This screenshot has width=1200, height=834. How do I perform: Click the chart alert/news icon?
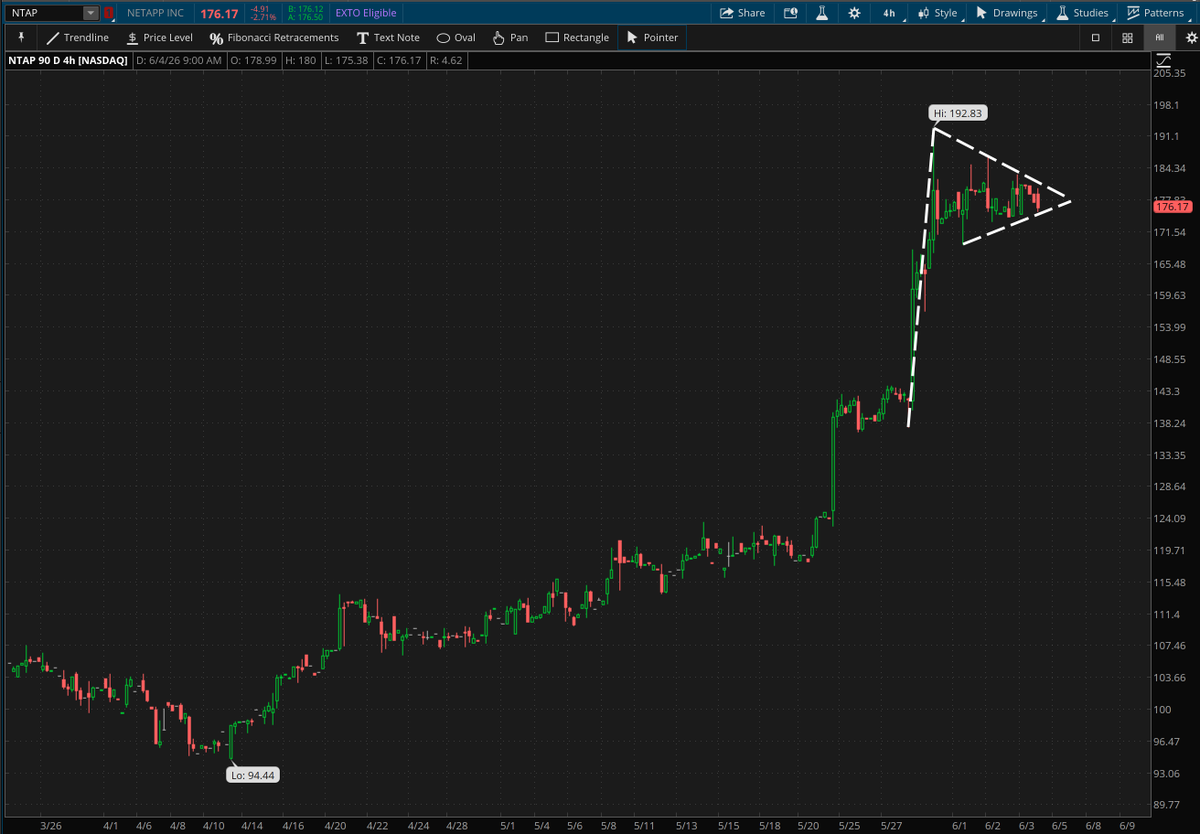791,13
